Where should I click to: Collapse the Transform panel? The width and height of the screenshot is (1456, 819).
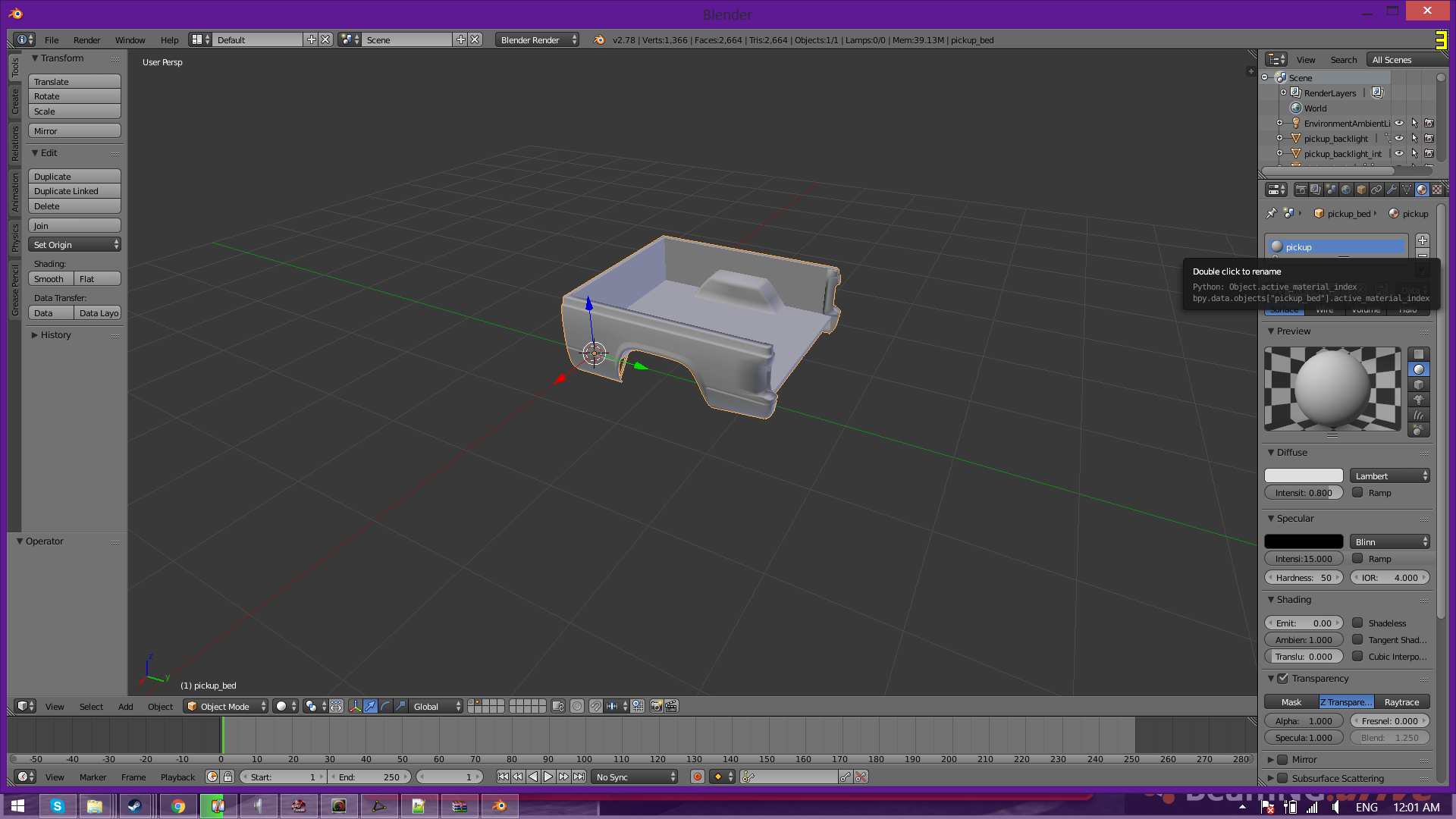[x=57, y=58]
